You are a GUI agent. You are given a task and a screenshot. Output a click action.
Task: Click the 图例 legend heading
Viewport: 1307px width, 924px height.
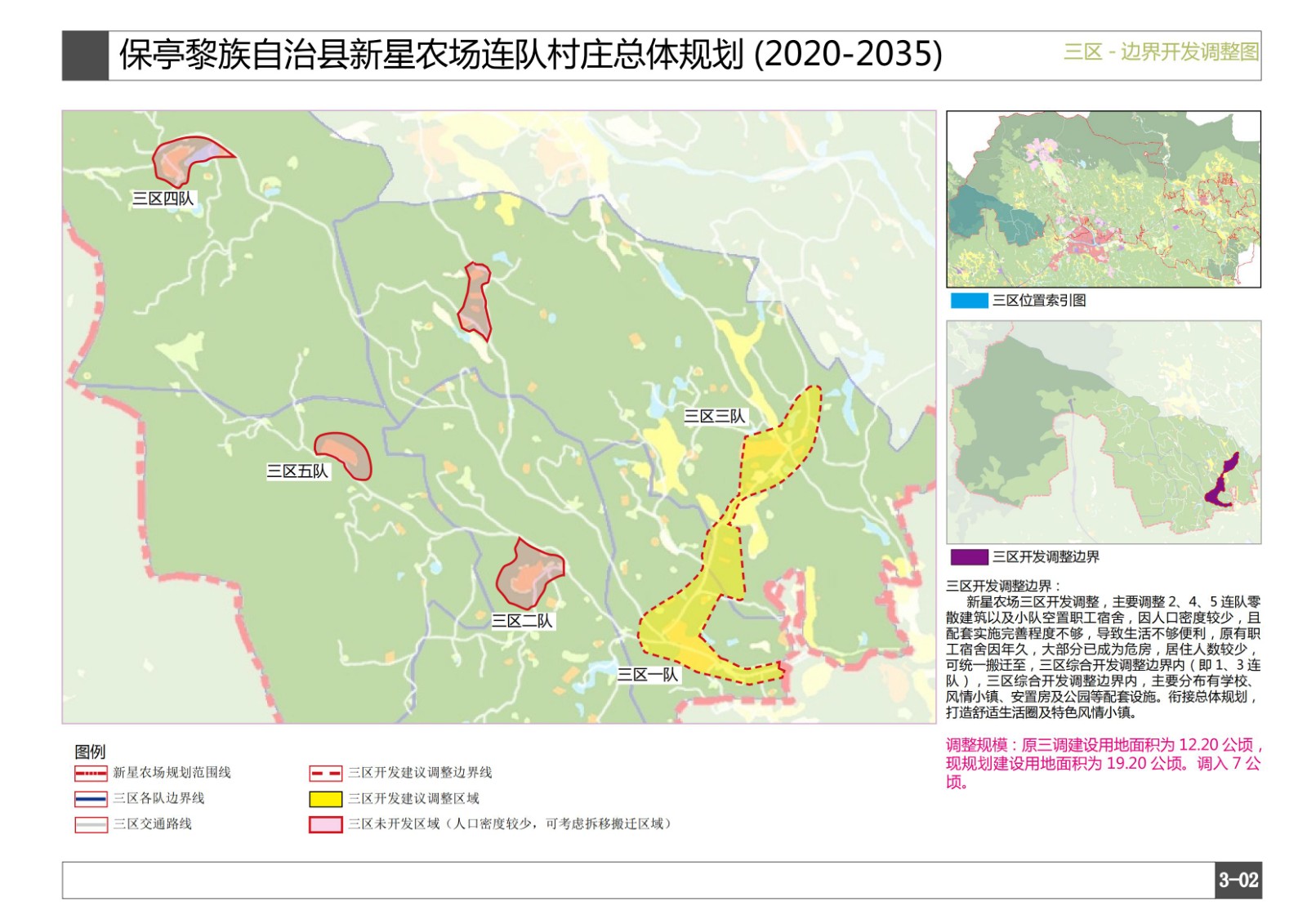pos(90,752)
